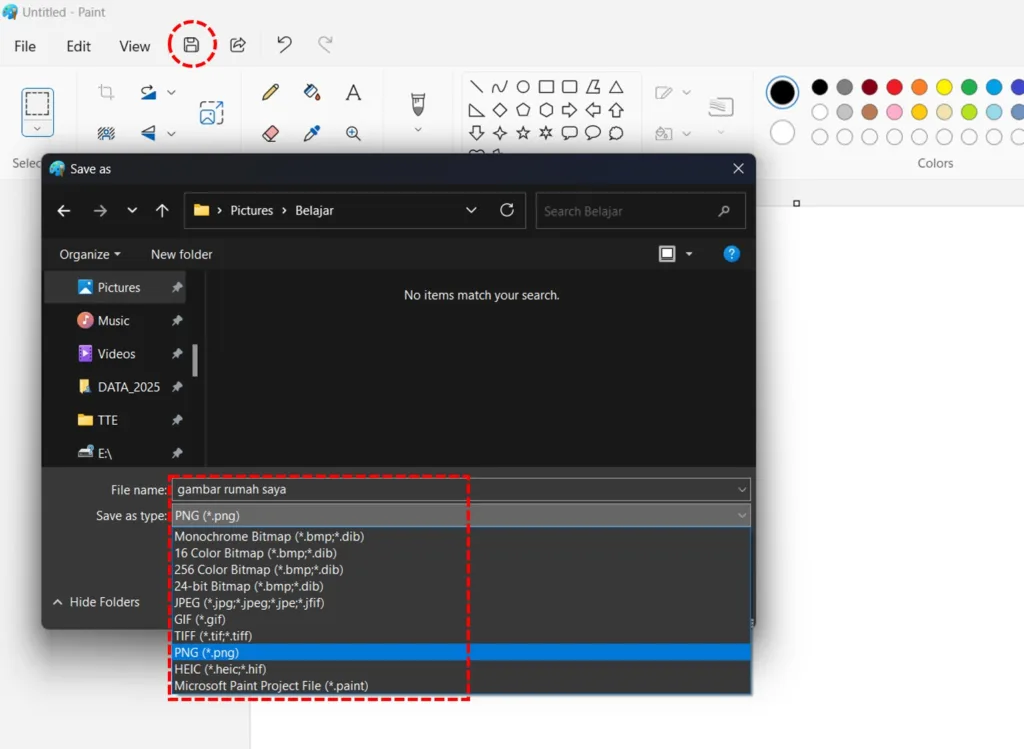Open the View menu

point(135,46)
